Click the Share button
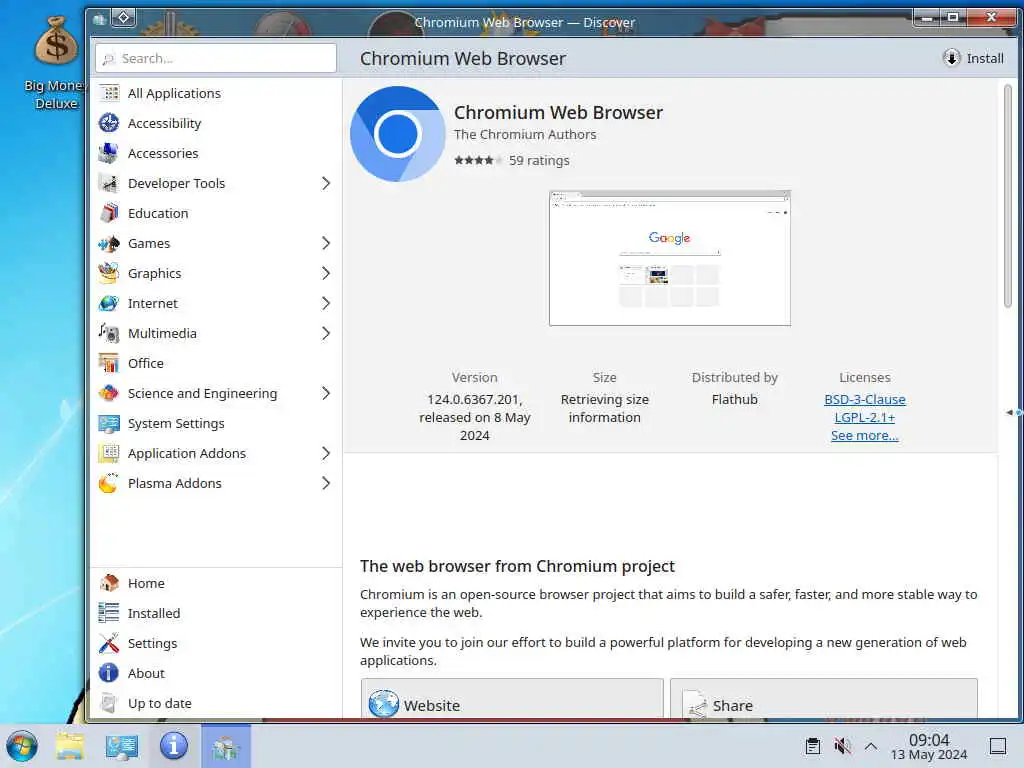 tap(824, 701)
